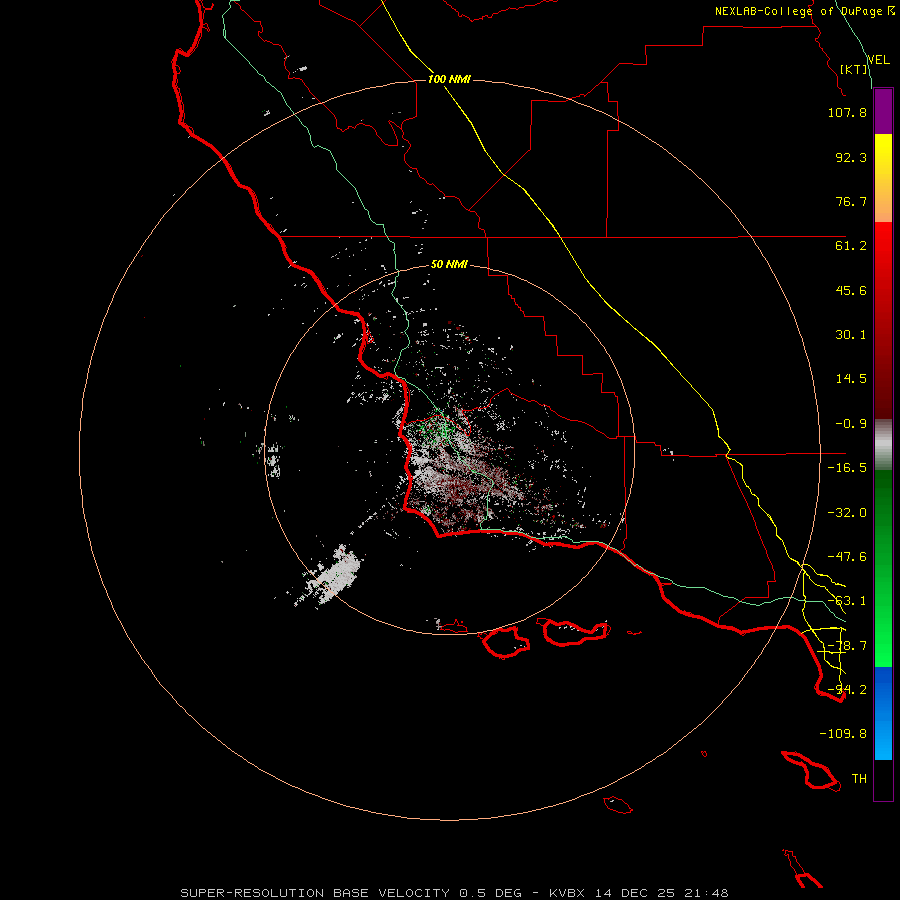Click the 50 NMI range ring label
The height and width of the screenshot is (900, 900).
[x=449, y=265]
